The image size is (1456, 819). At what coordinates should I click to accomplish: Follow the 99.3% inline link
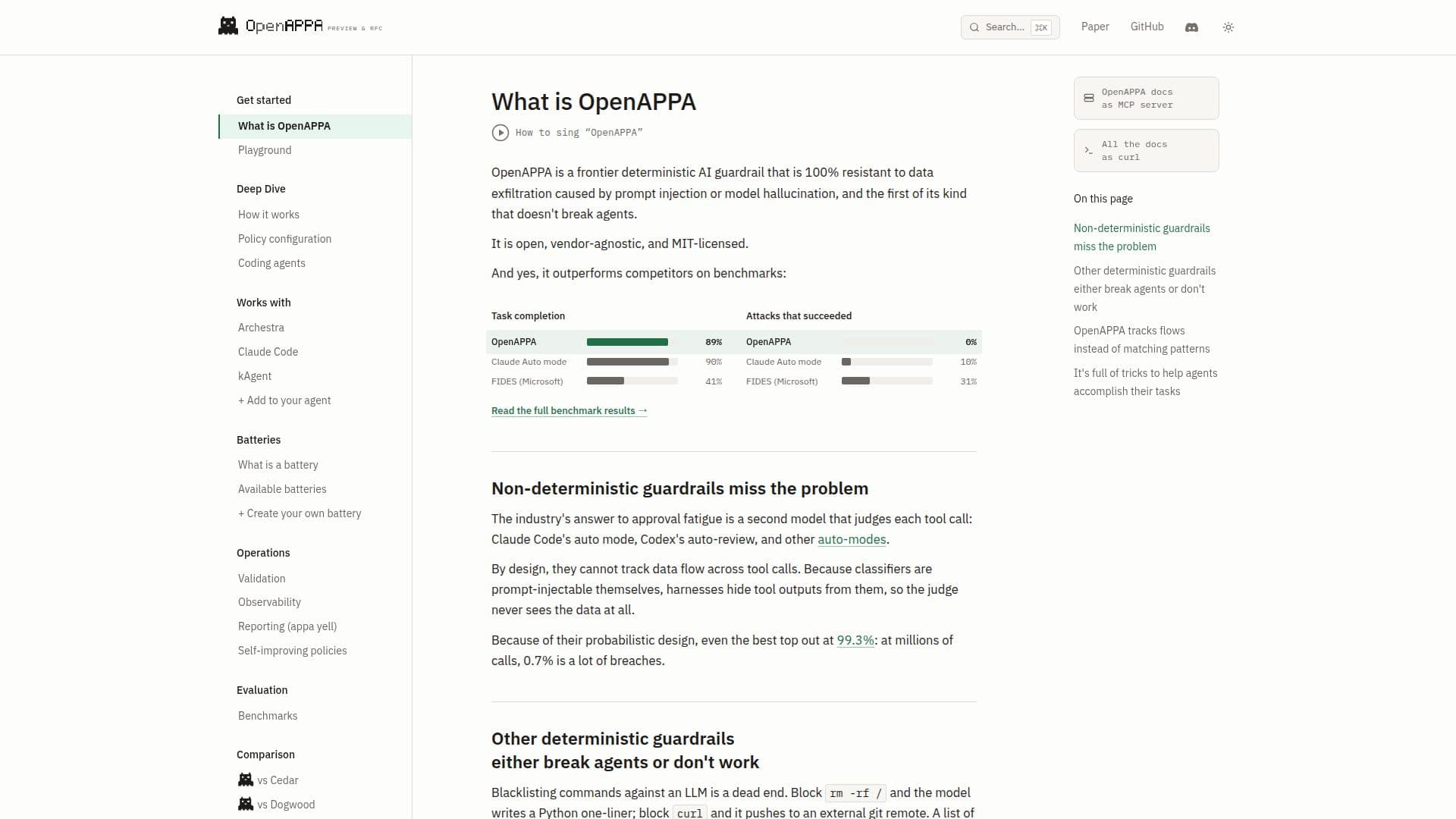(855, 640)
